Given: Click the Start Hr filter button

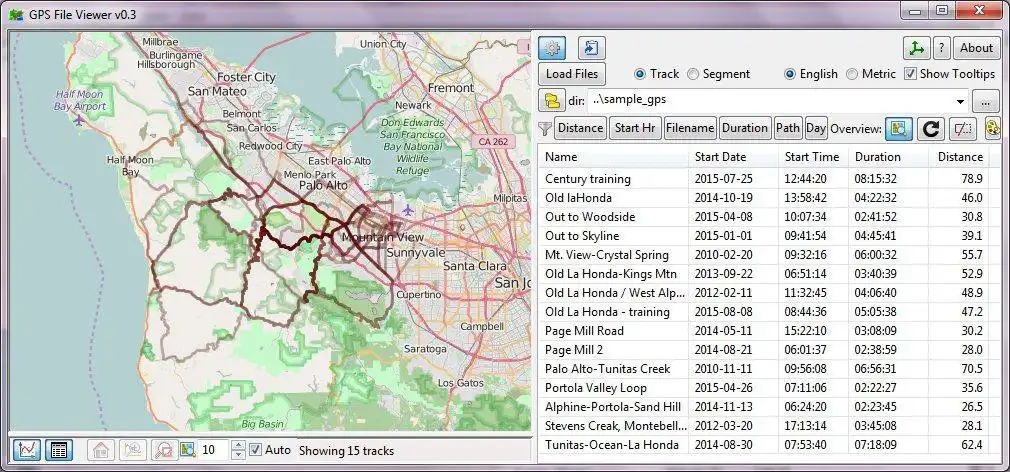Looking at the screenshot, I should 635,128.
